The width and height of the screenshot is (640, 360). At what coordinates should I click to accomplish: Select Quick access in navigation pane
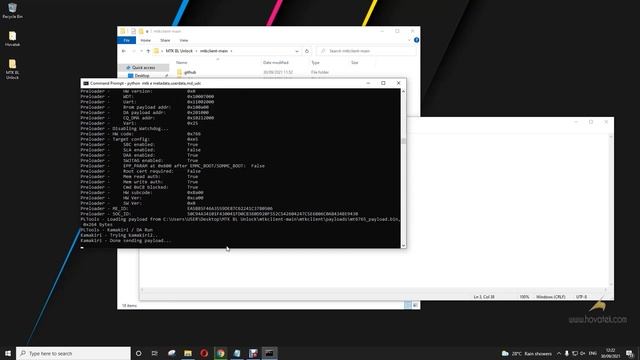pos(143,67)
